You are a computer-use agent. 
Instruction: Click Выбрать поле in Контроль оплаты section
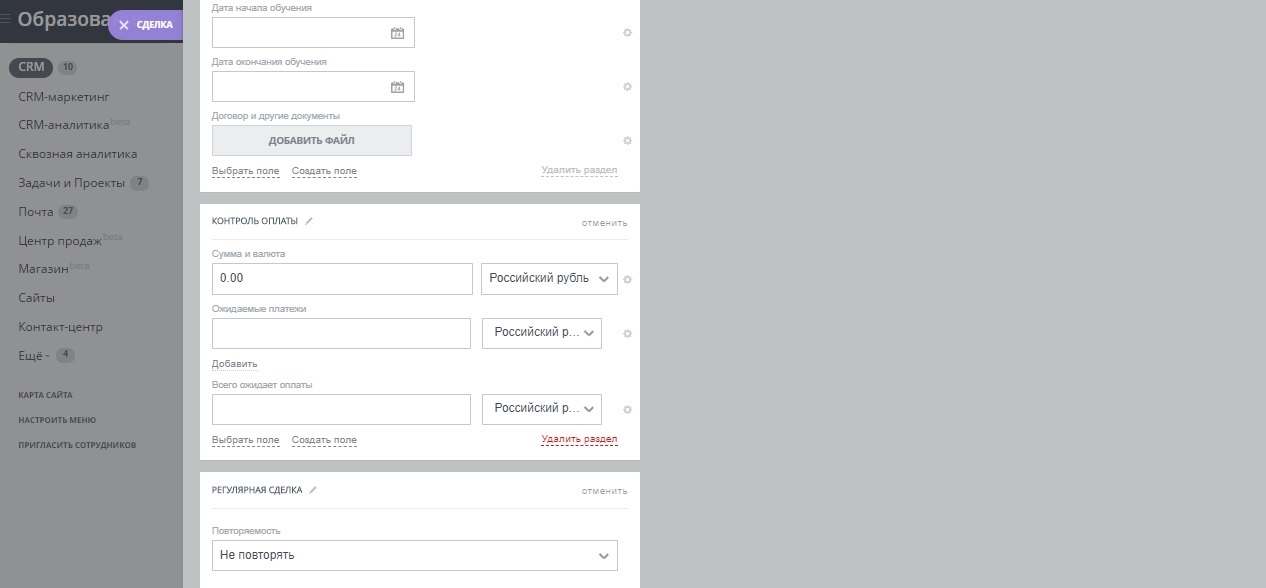pyautogui.click(x=246, y=440)
